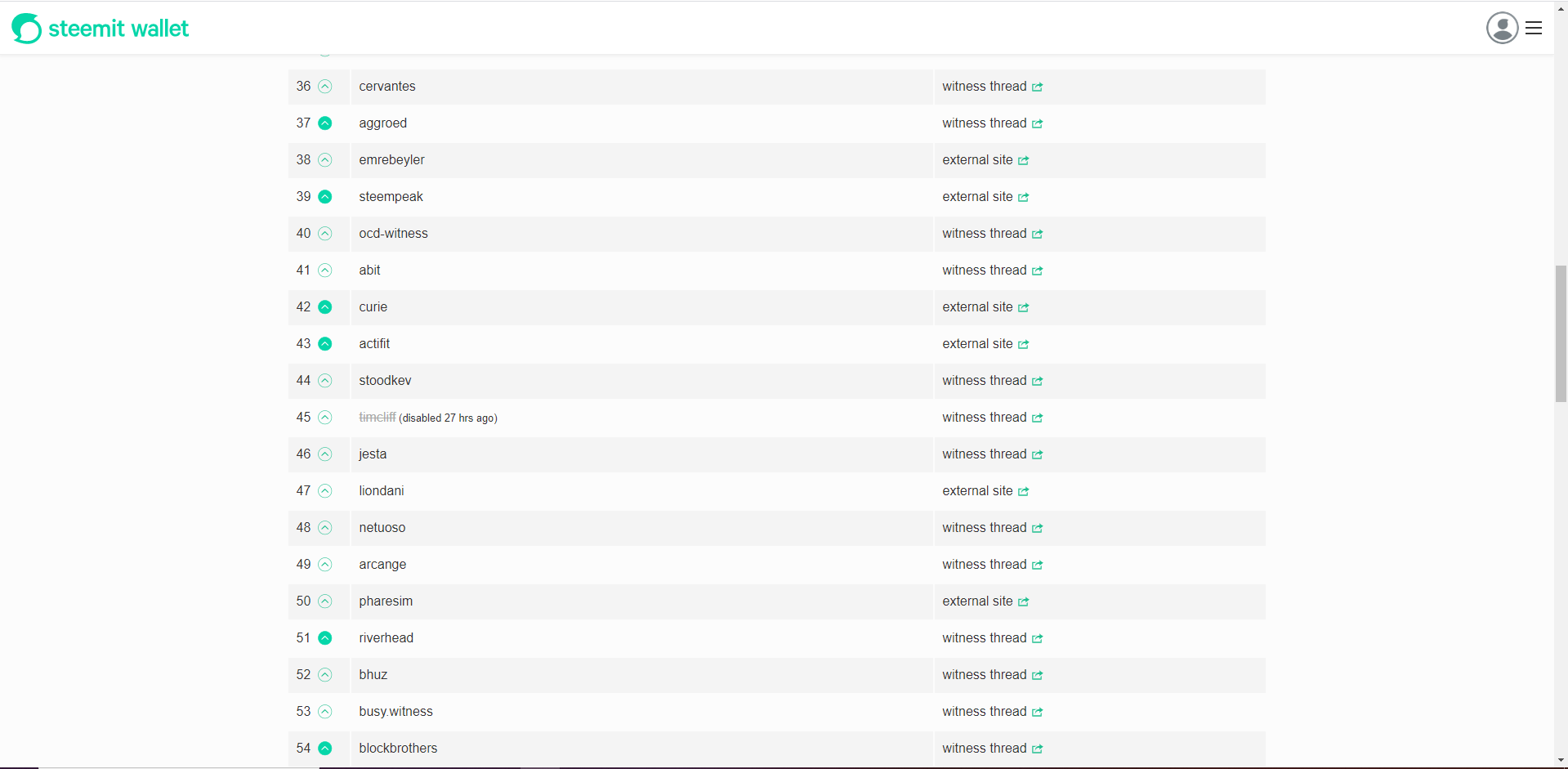
Task: Remove vote from witness aggroed
Action: [x=325, y=123]
